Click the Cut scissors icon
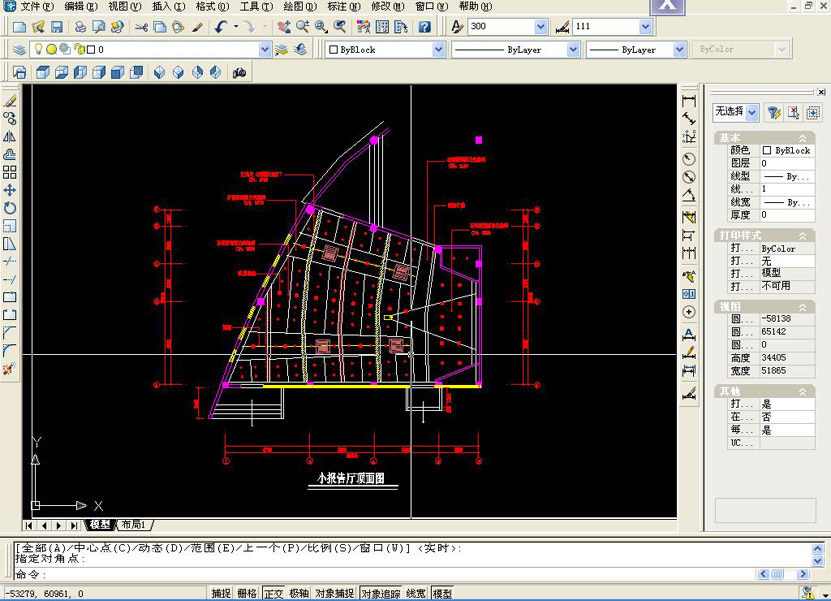This screenshot has height=601, width=831. click(x=141, y=27)
